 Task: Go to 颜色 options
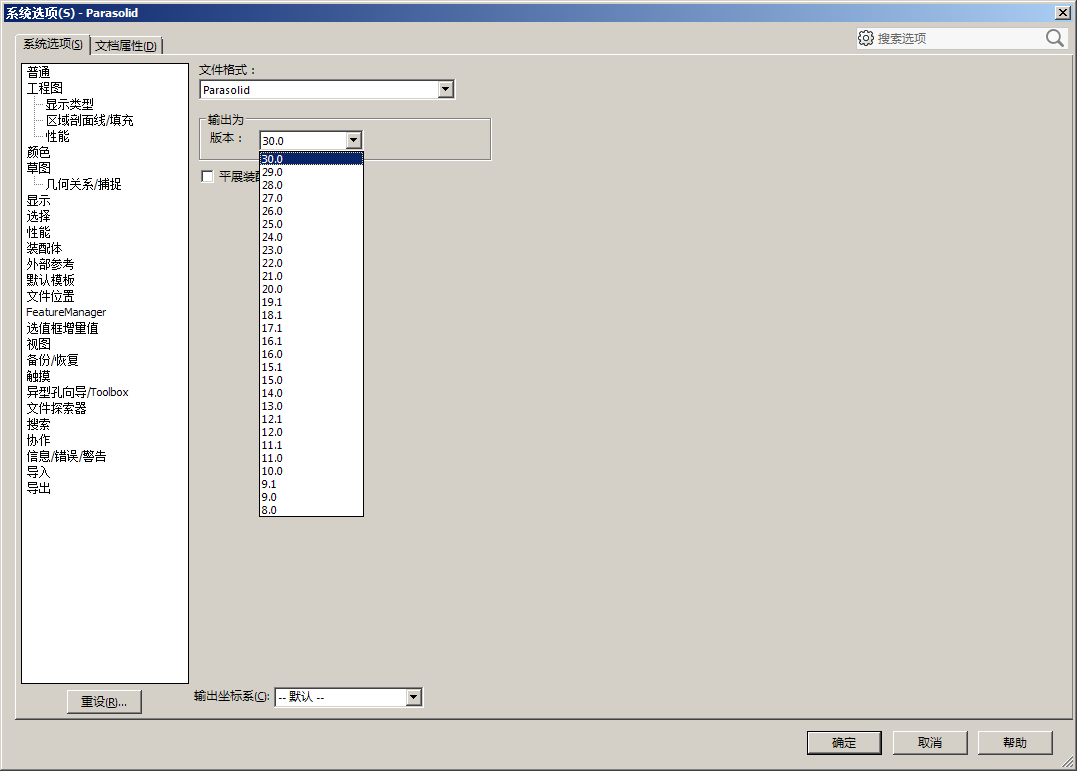pyautogui.click(x=38, y=152)
